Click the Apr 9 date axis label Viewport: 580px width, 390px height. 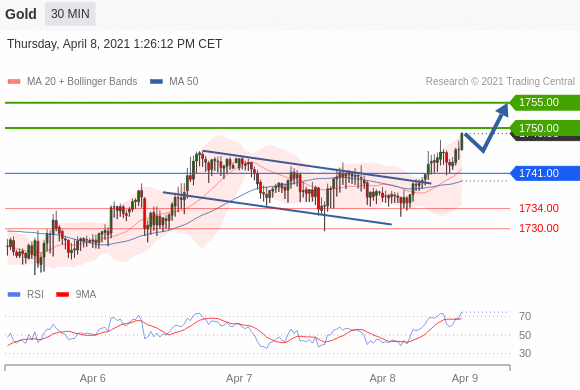[x=465, y=379]
